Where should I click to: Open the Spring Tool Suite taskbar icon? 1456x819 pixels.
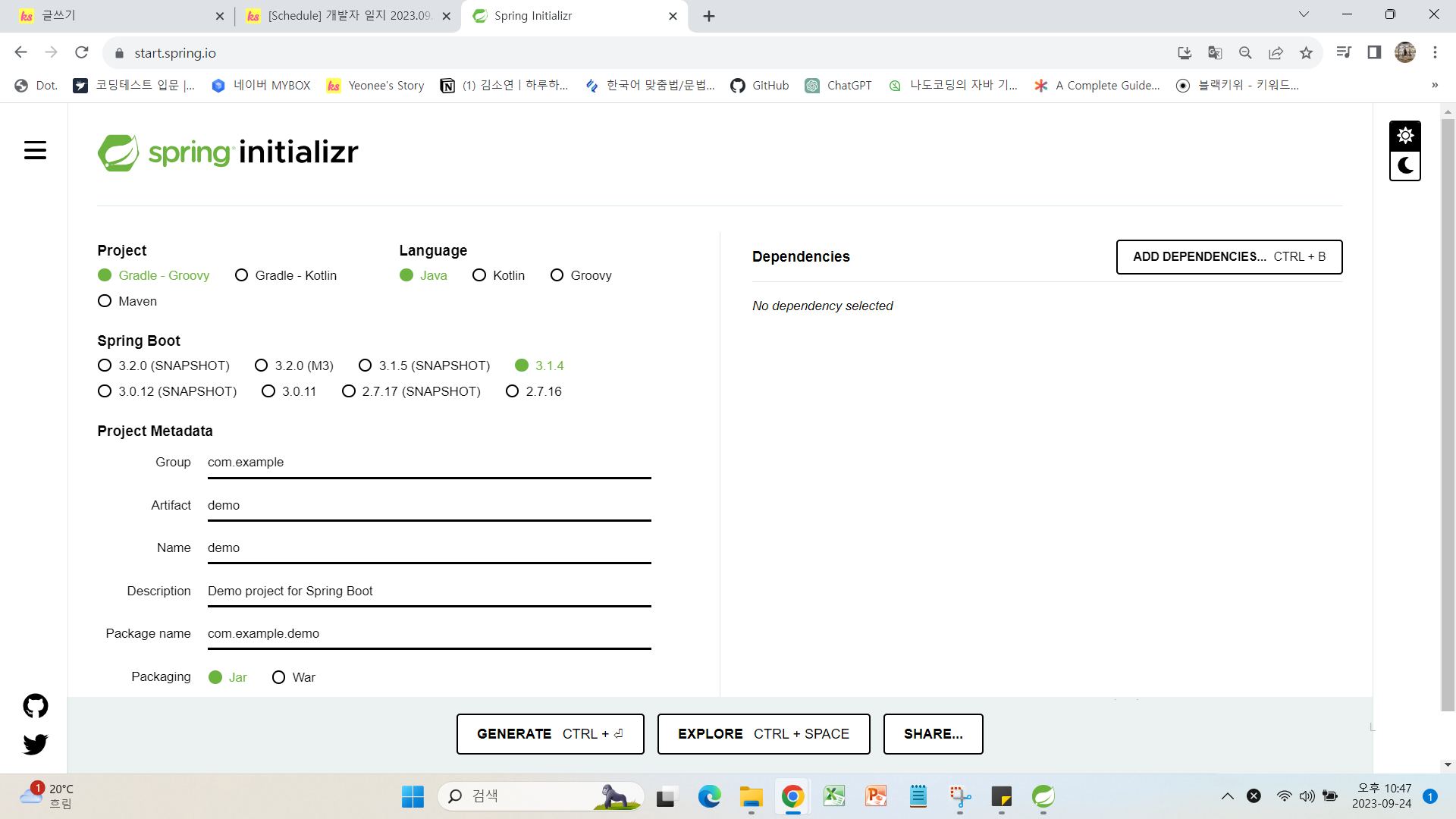pos(1043,796)
